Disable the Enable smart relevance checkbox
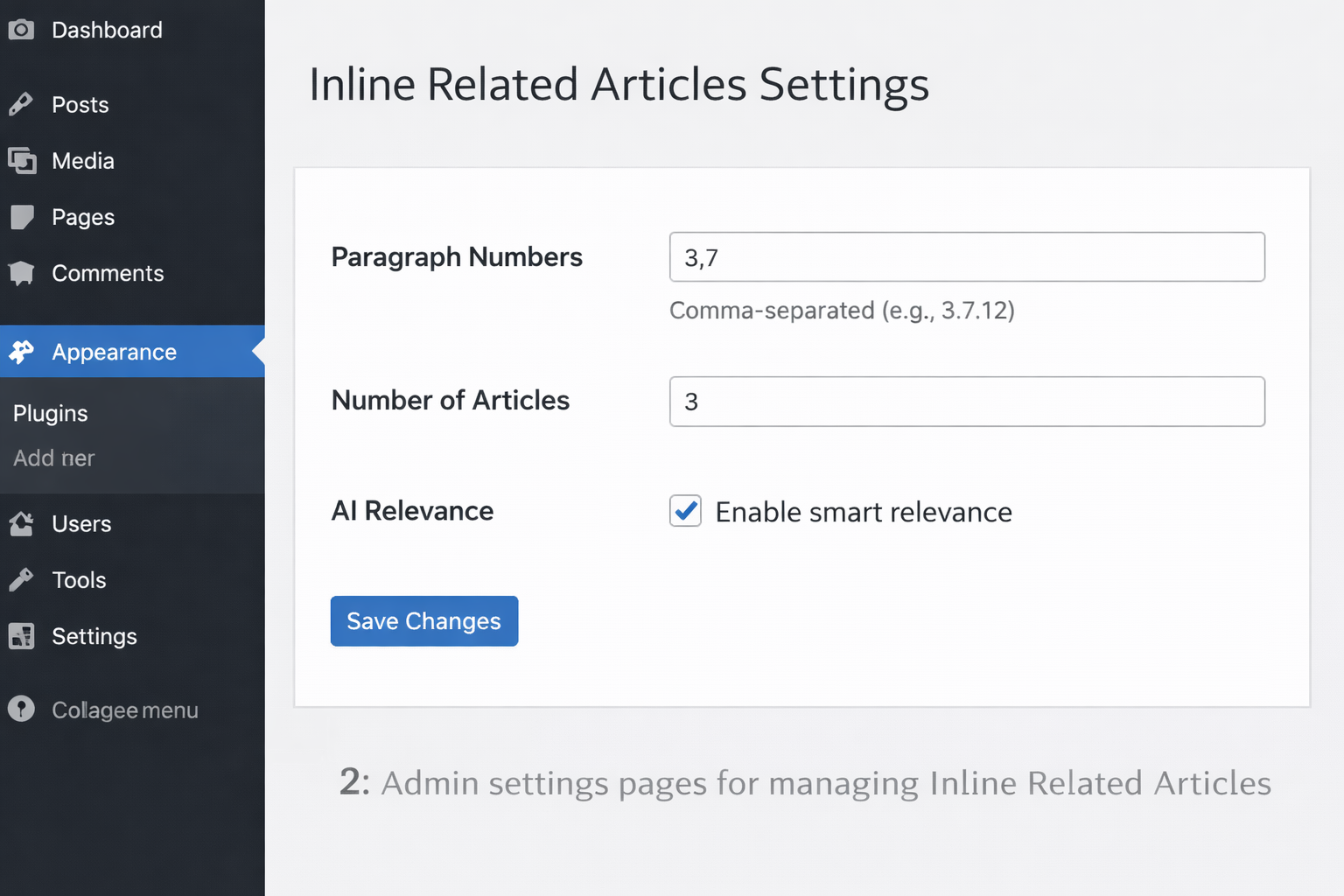1344x896 pixels. tap(685, 512)
